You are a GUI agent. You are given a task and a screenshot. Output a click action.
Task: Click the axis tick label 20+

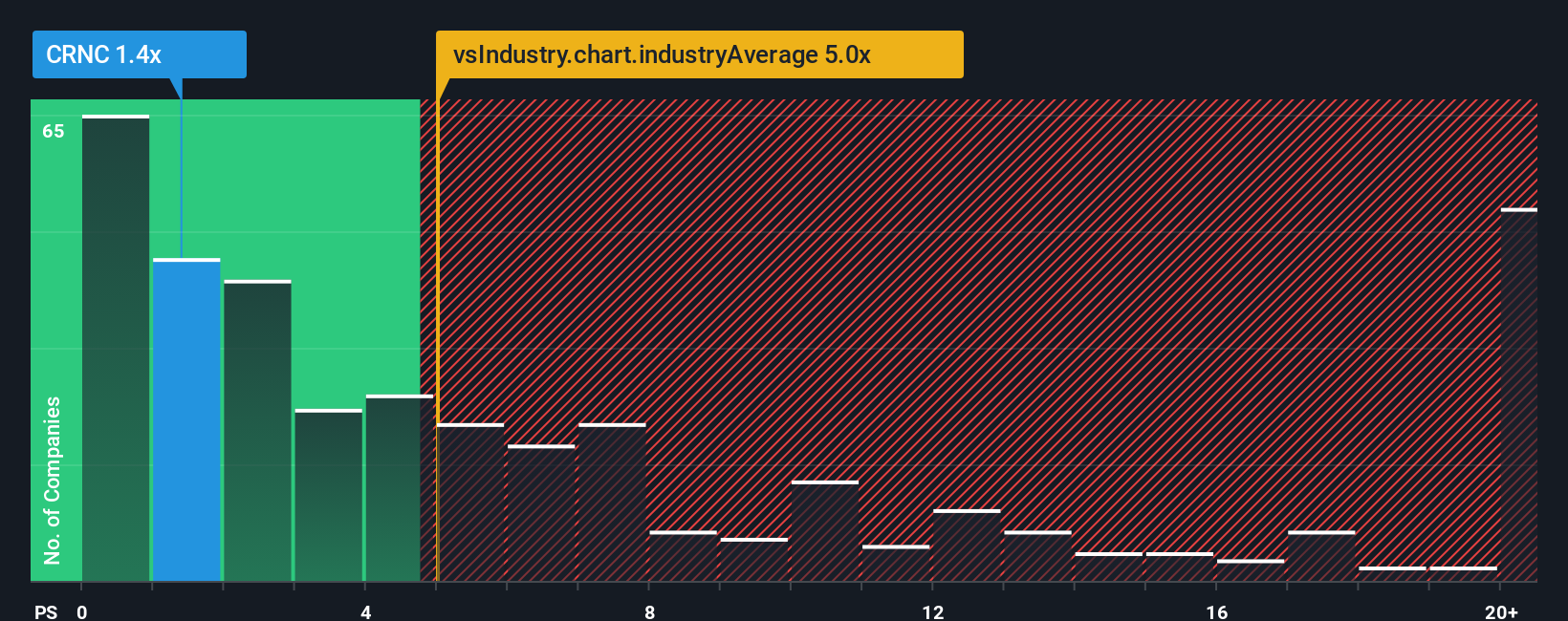pos(1501,611)
